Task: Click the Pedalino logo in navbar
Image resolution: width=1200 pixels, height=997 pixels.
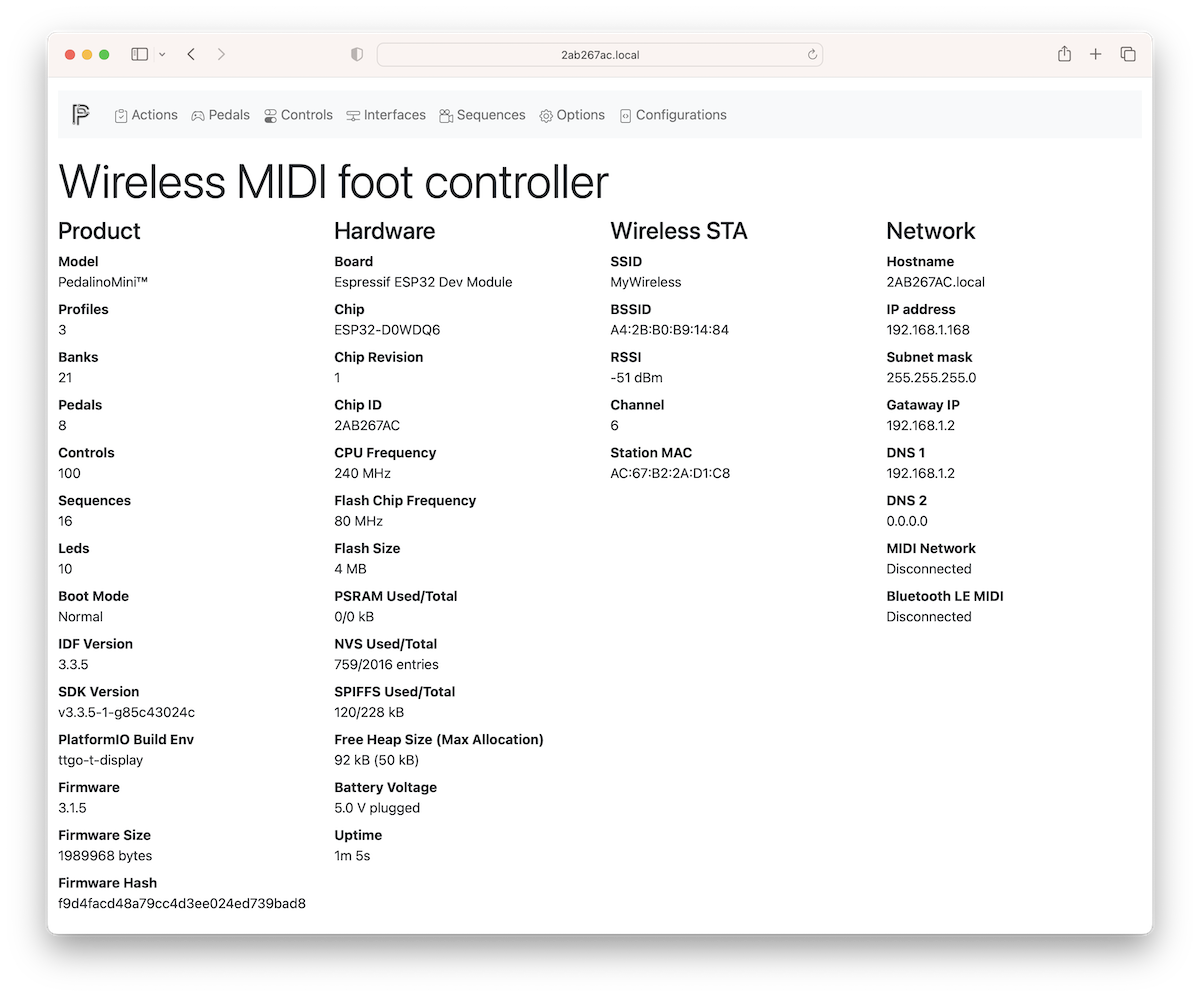Action: tap(81, 115)
